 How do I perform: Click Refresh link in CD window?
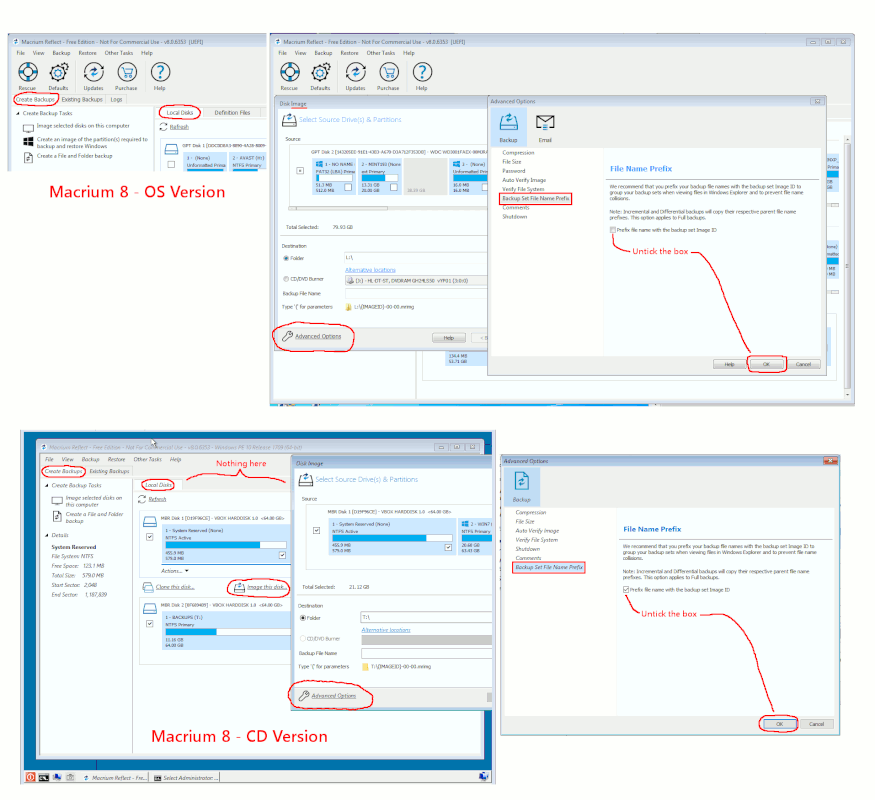(x=157, y=499)
